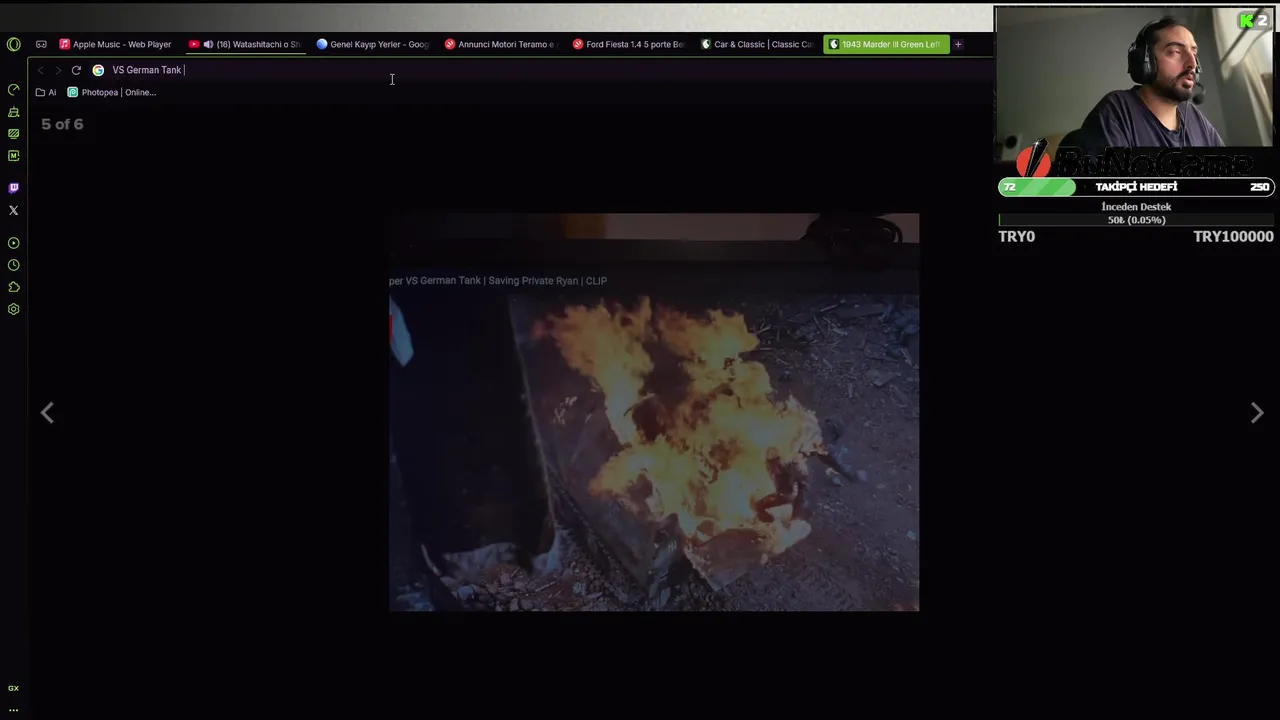Open X (Twitter) panel in sidebar
Image resolution: width=1280 pixels, height=720 pixels.
point(13,210)
